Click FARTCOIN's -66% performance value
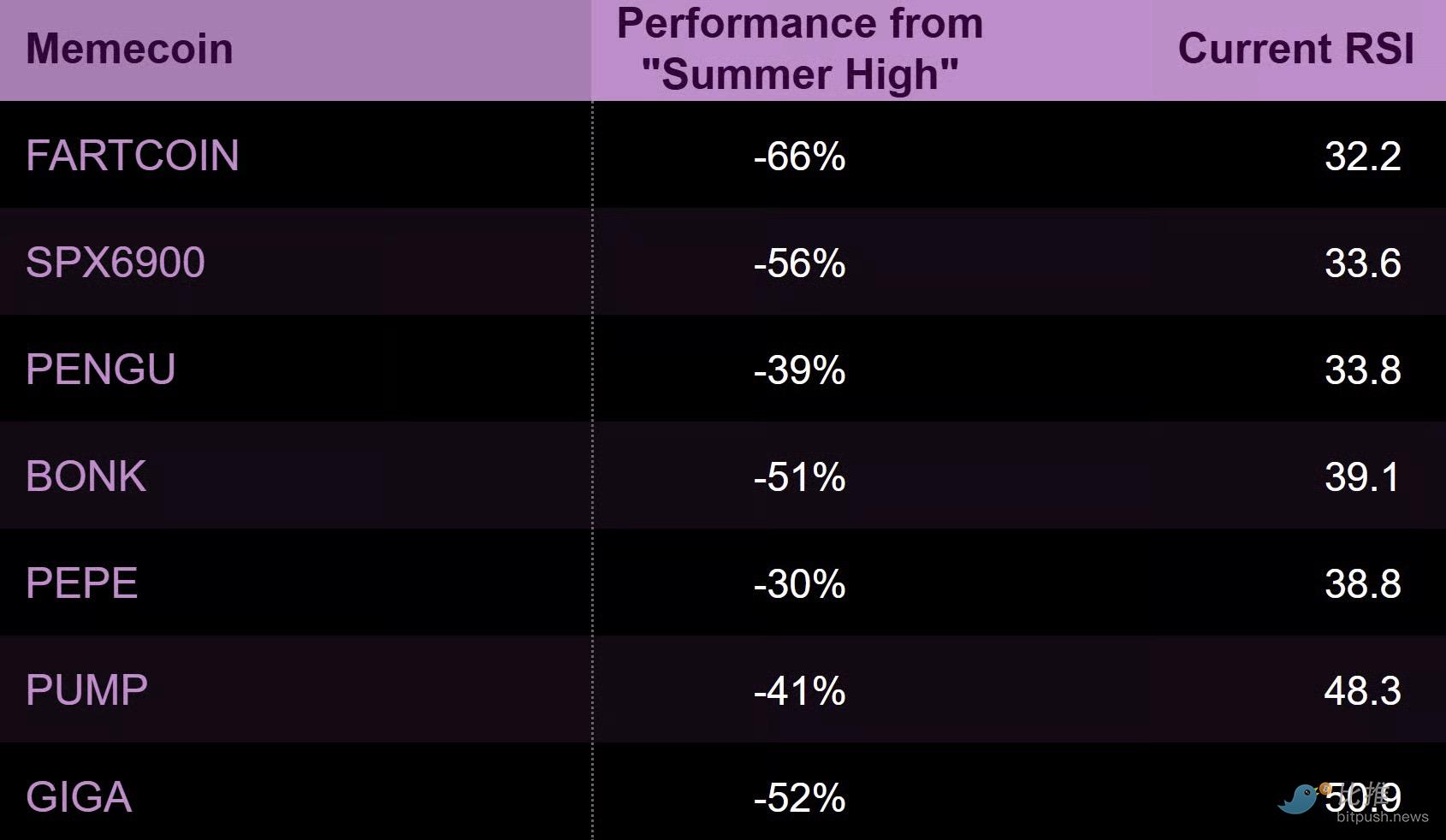 coord(799,157)
